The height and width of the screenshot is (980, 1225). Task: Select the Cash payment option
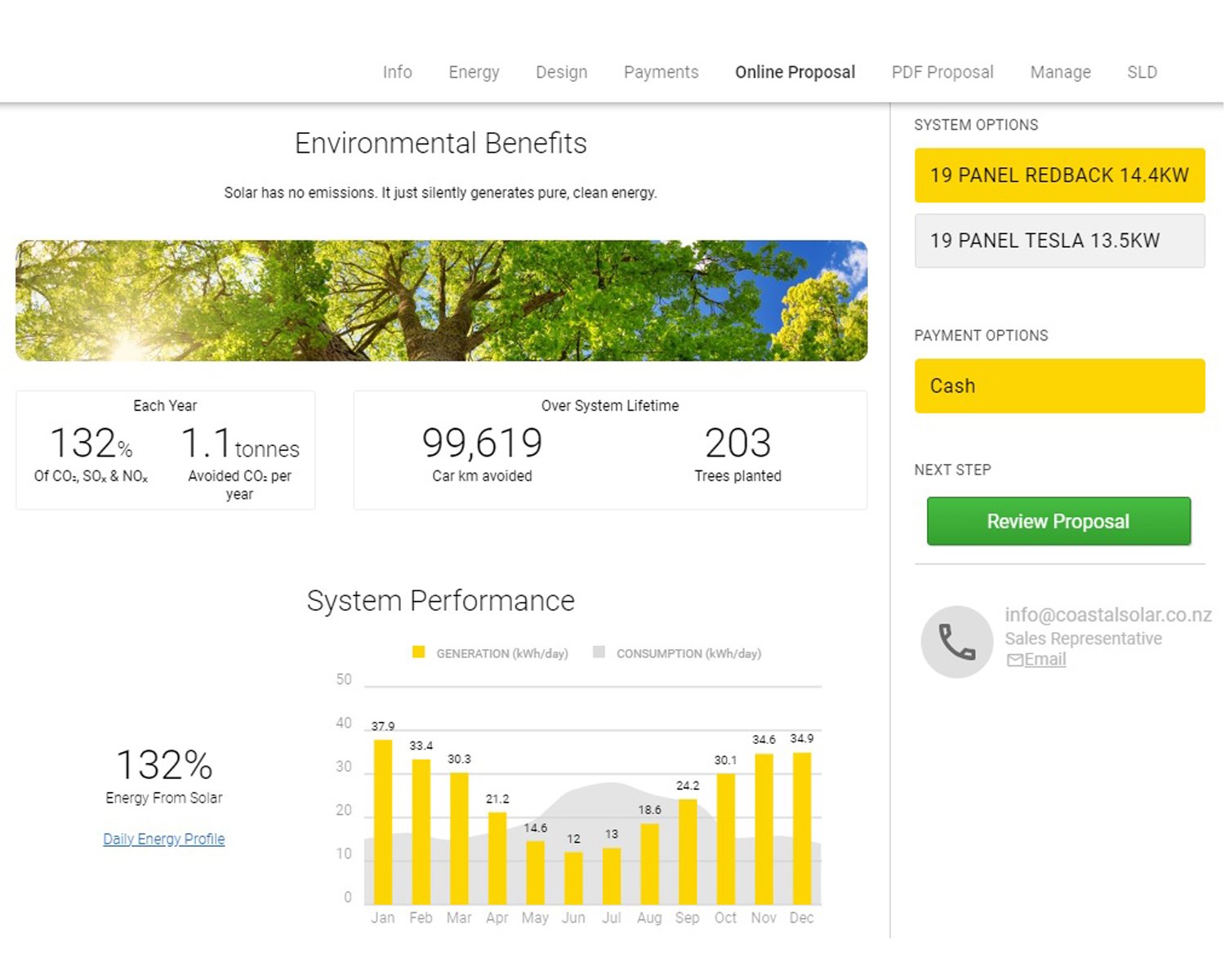coord(1059,385)
